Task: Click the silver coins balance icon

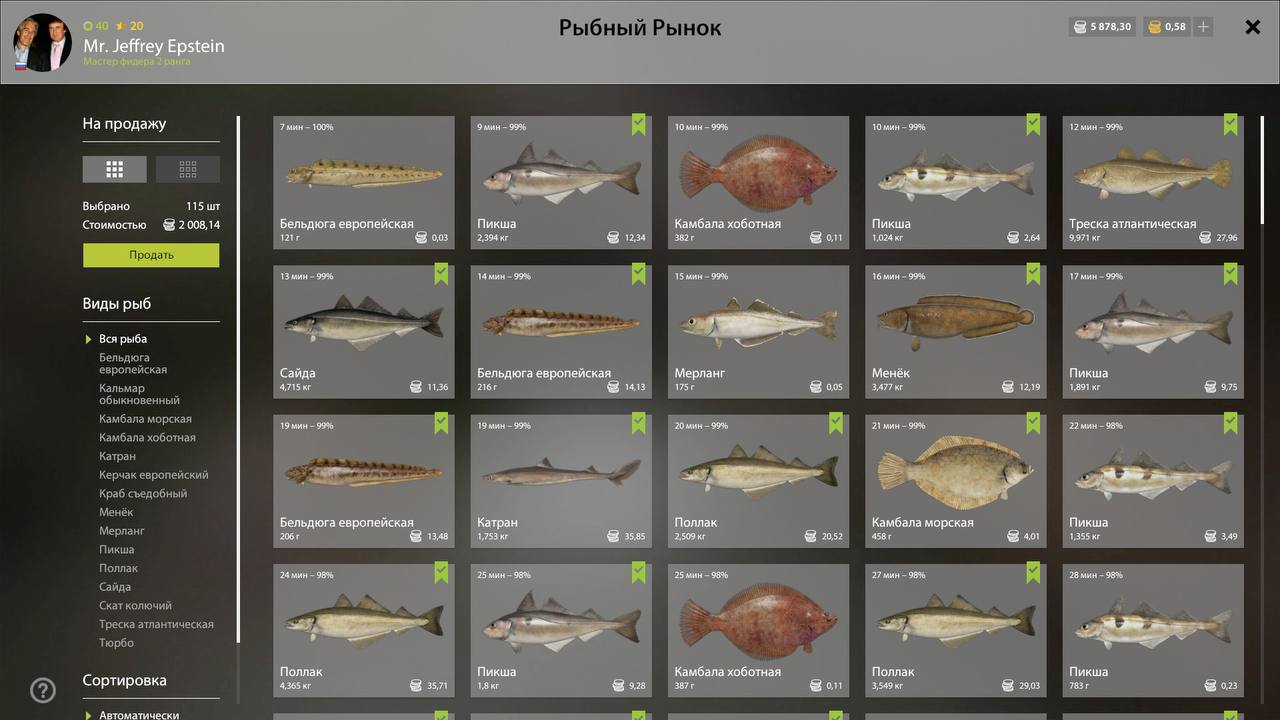Action: [1080, 27]
